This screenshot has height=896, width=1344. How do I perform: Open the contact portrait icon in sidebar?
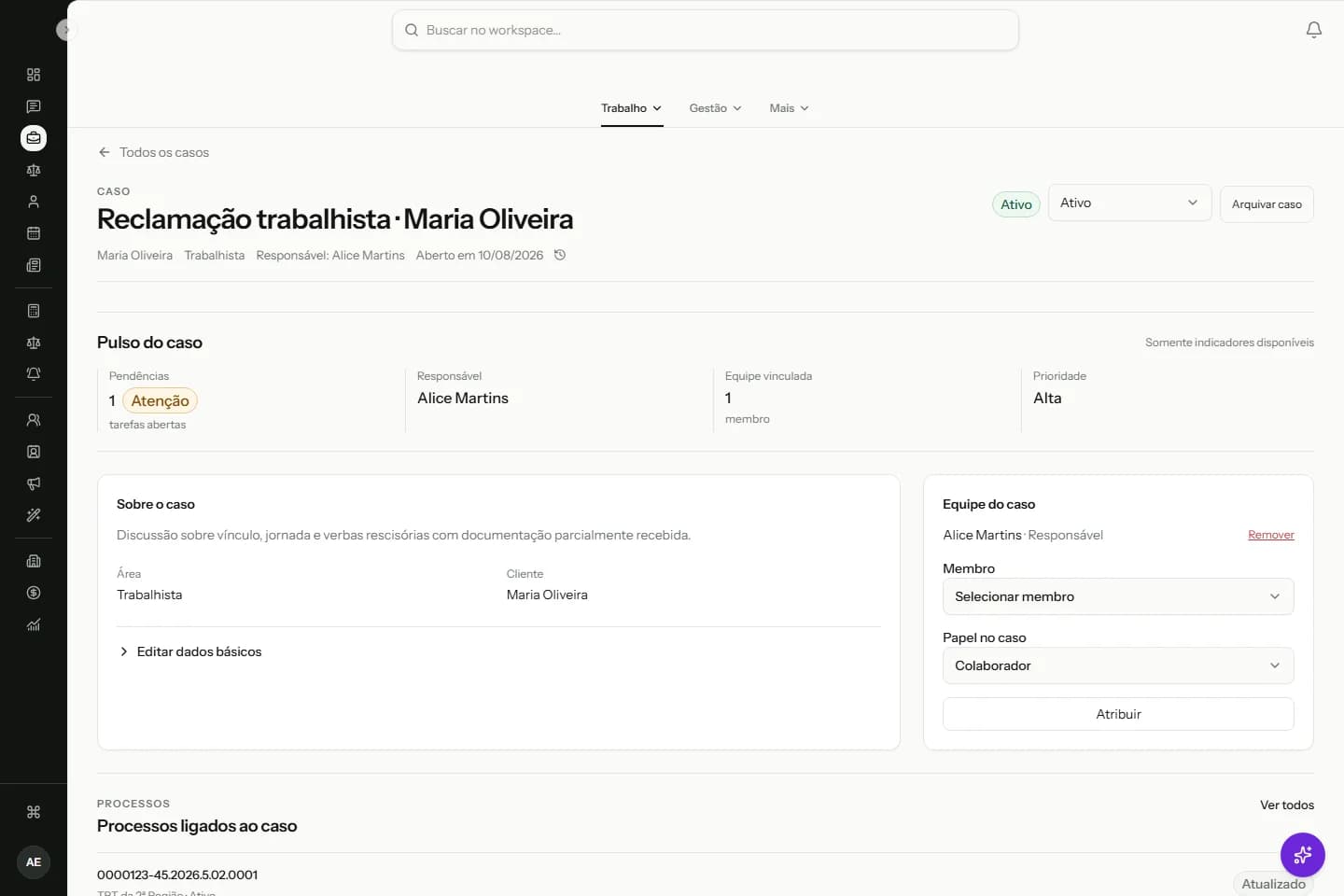(x=34, y=452)
